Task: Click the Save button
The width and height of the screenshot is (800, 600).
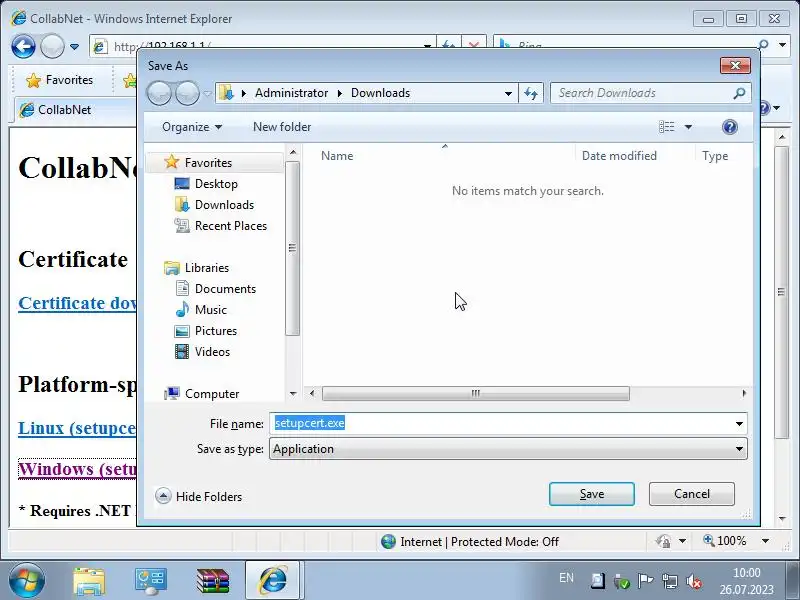Action: 591,494
